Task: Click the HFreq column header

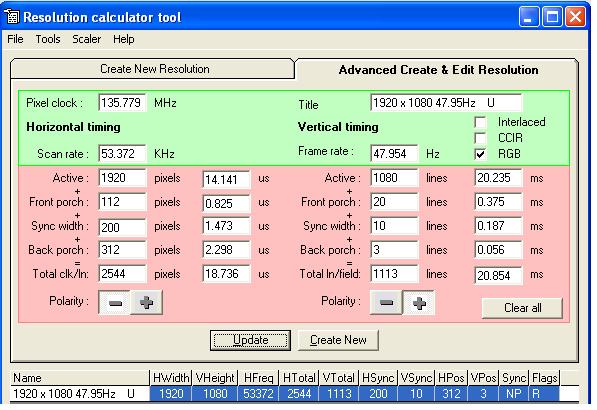Action: pos(259,378)
